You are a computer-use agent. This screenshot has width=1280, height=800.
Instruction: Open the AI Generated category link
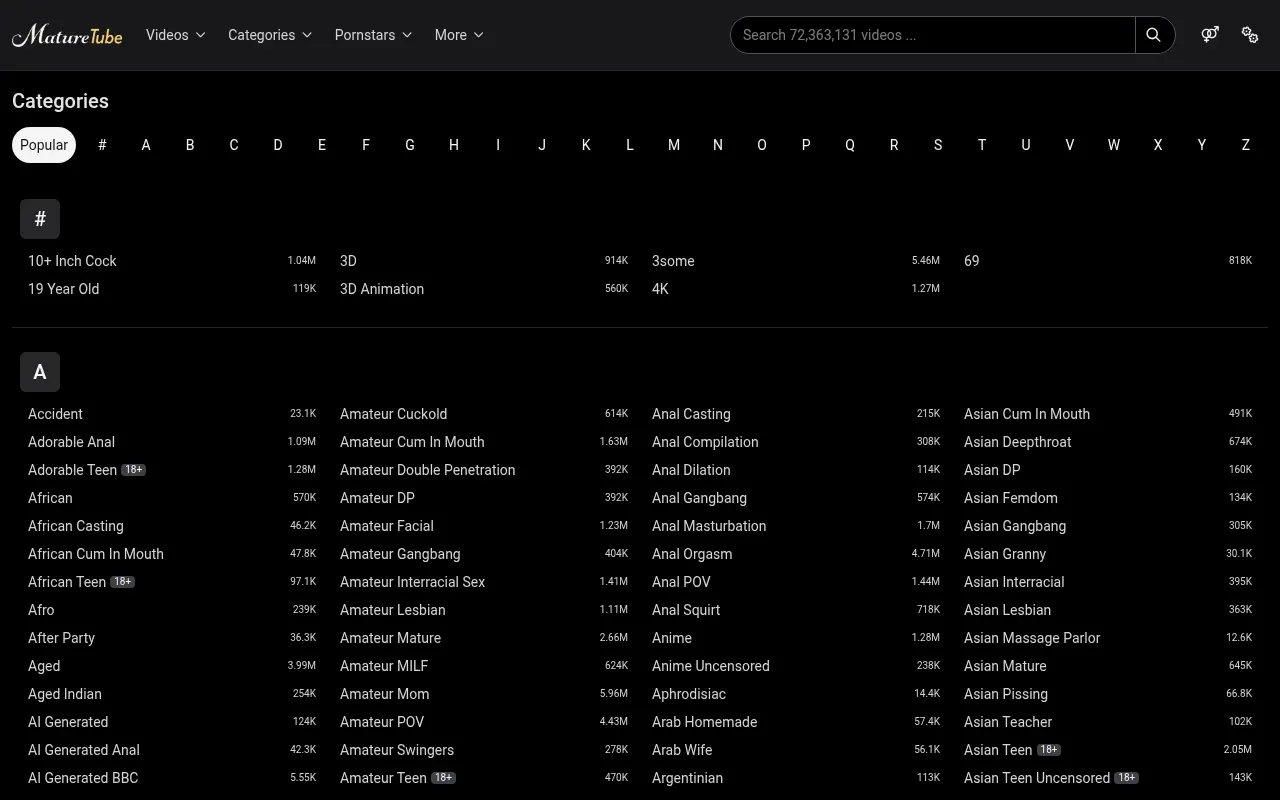point(68,722)
